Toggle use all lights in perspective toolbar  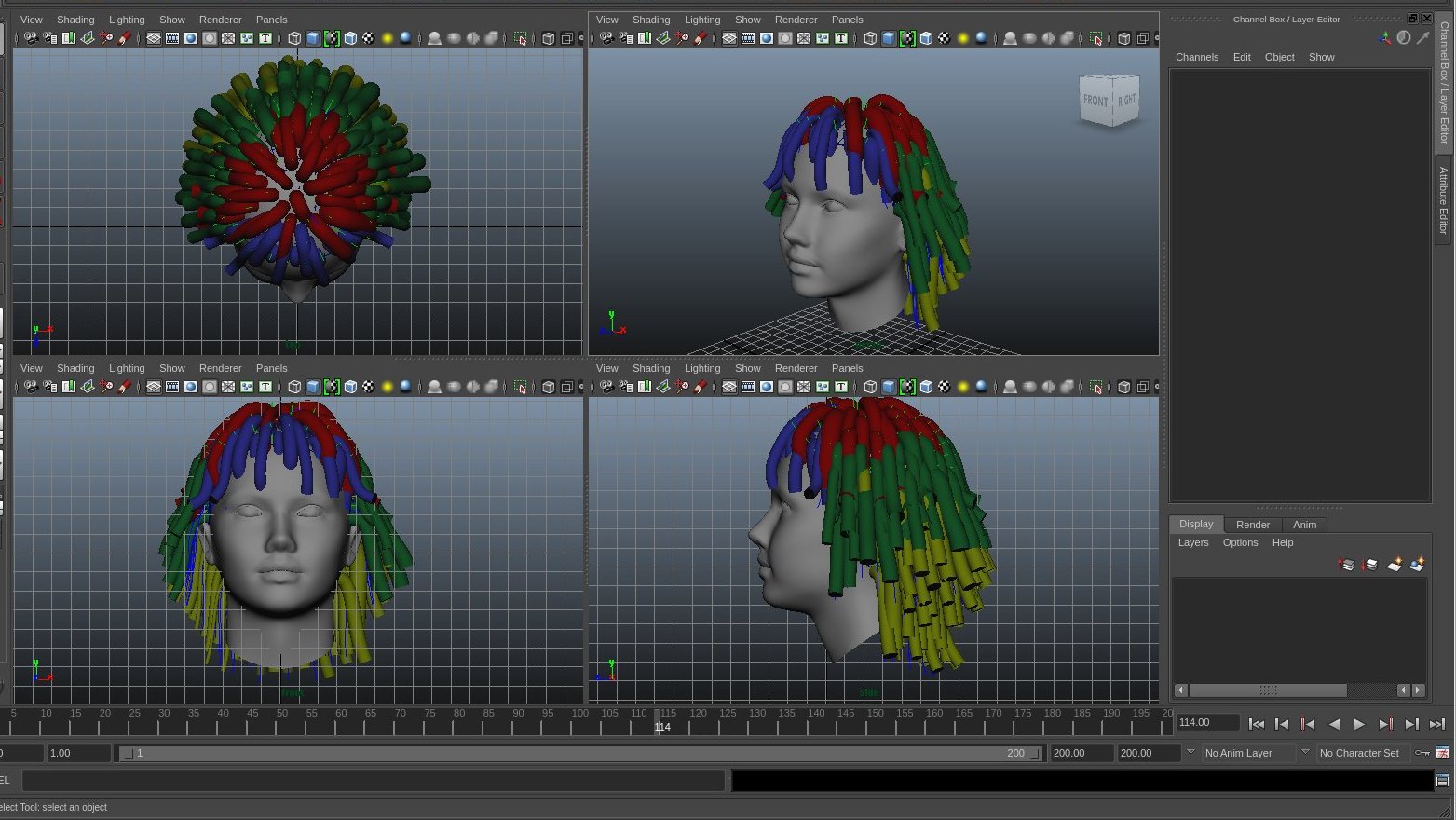962,38
